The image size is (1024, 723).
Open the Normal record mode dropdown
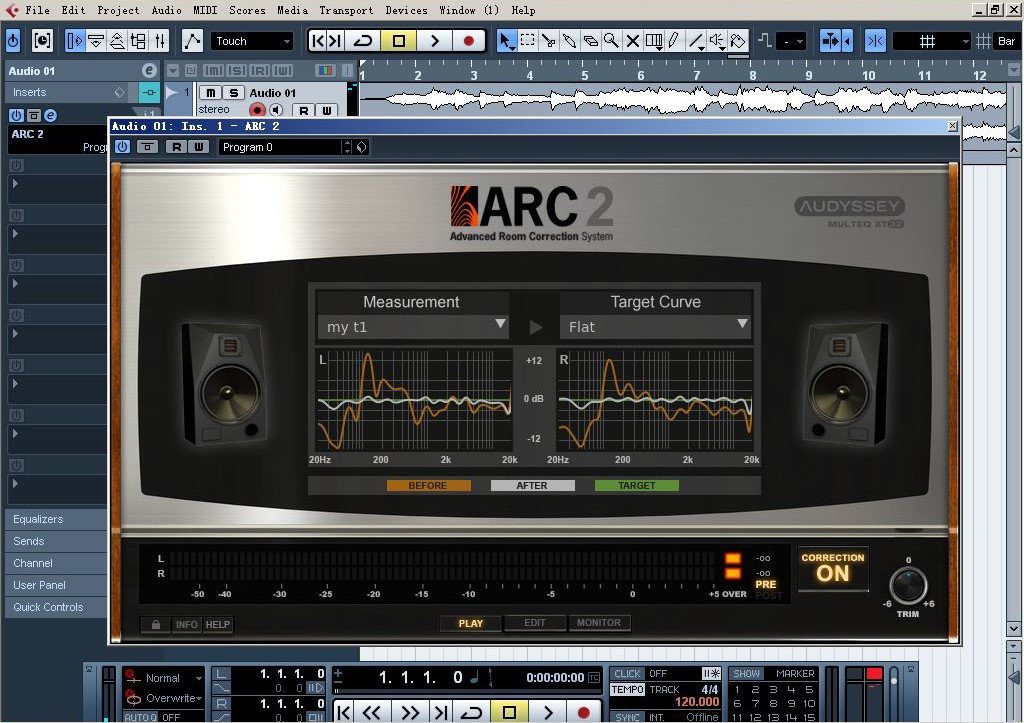tap(173, 678)
